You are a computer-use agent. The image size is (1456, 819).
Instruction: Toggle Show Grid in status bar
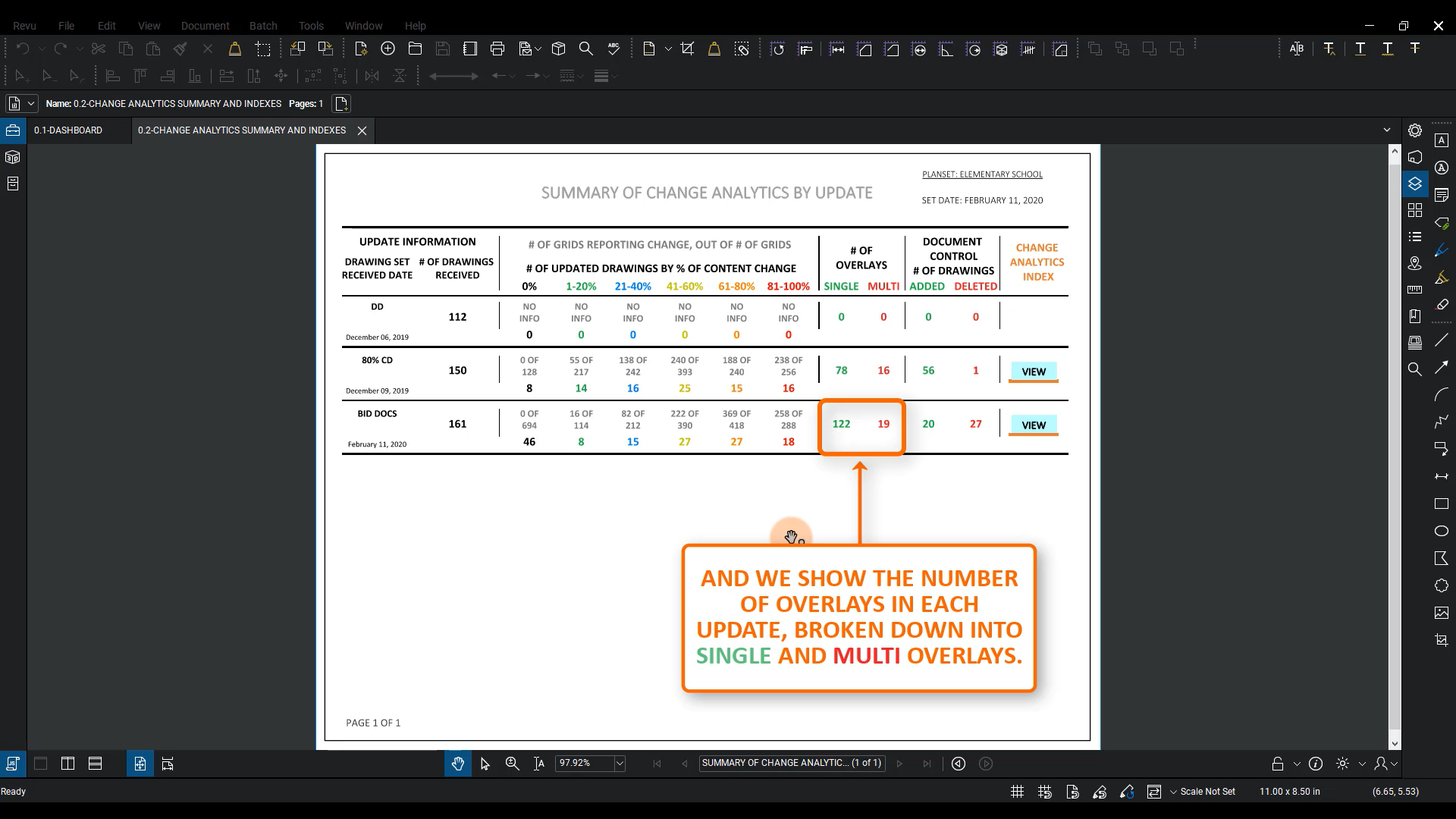(x=1018, y=792)
